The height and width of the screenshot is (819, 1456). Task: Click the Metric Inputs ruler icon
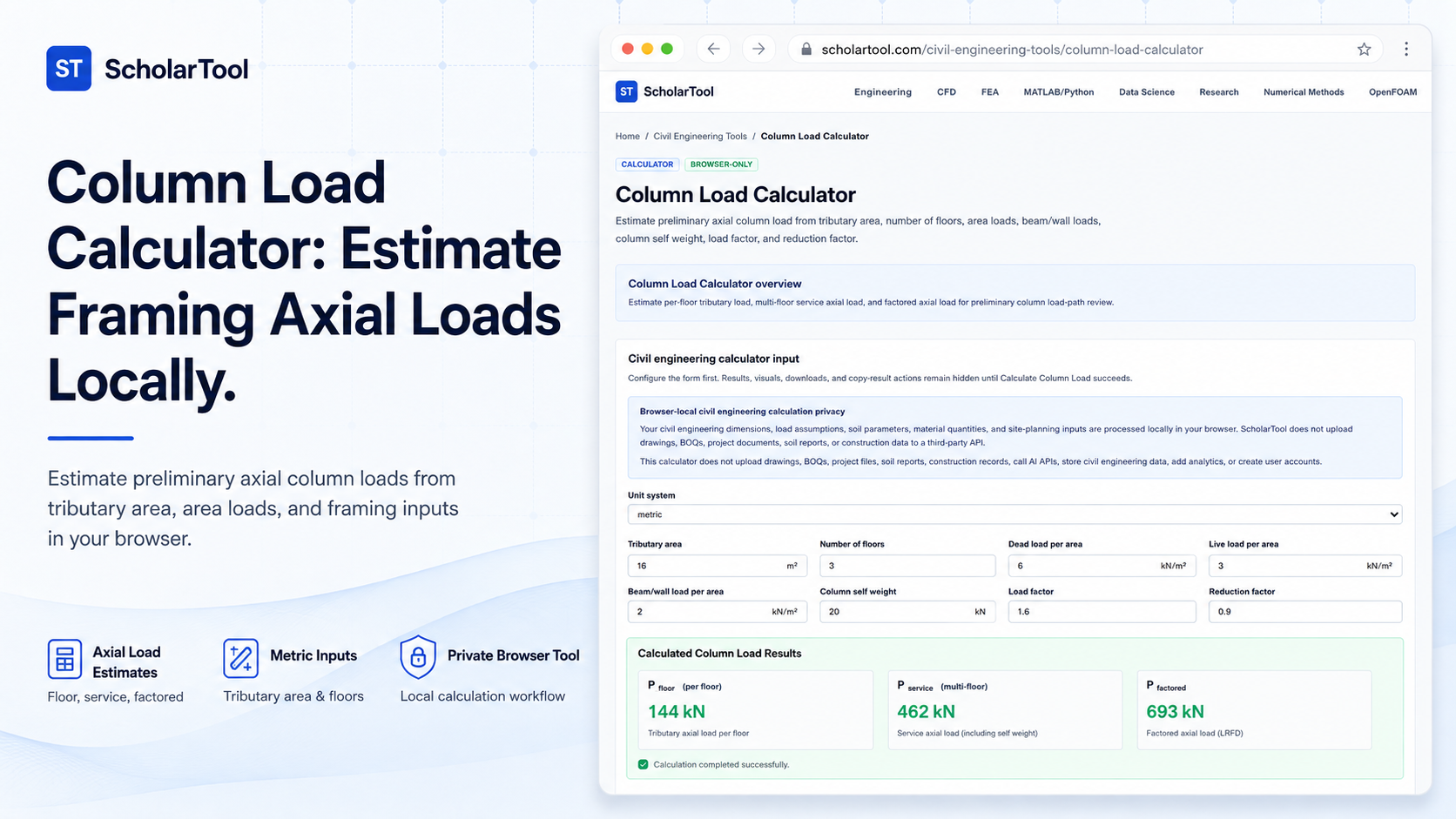(x=240, y=658)
